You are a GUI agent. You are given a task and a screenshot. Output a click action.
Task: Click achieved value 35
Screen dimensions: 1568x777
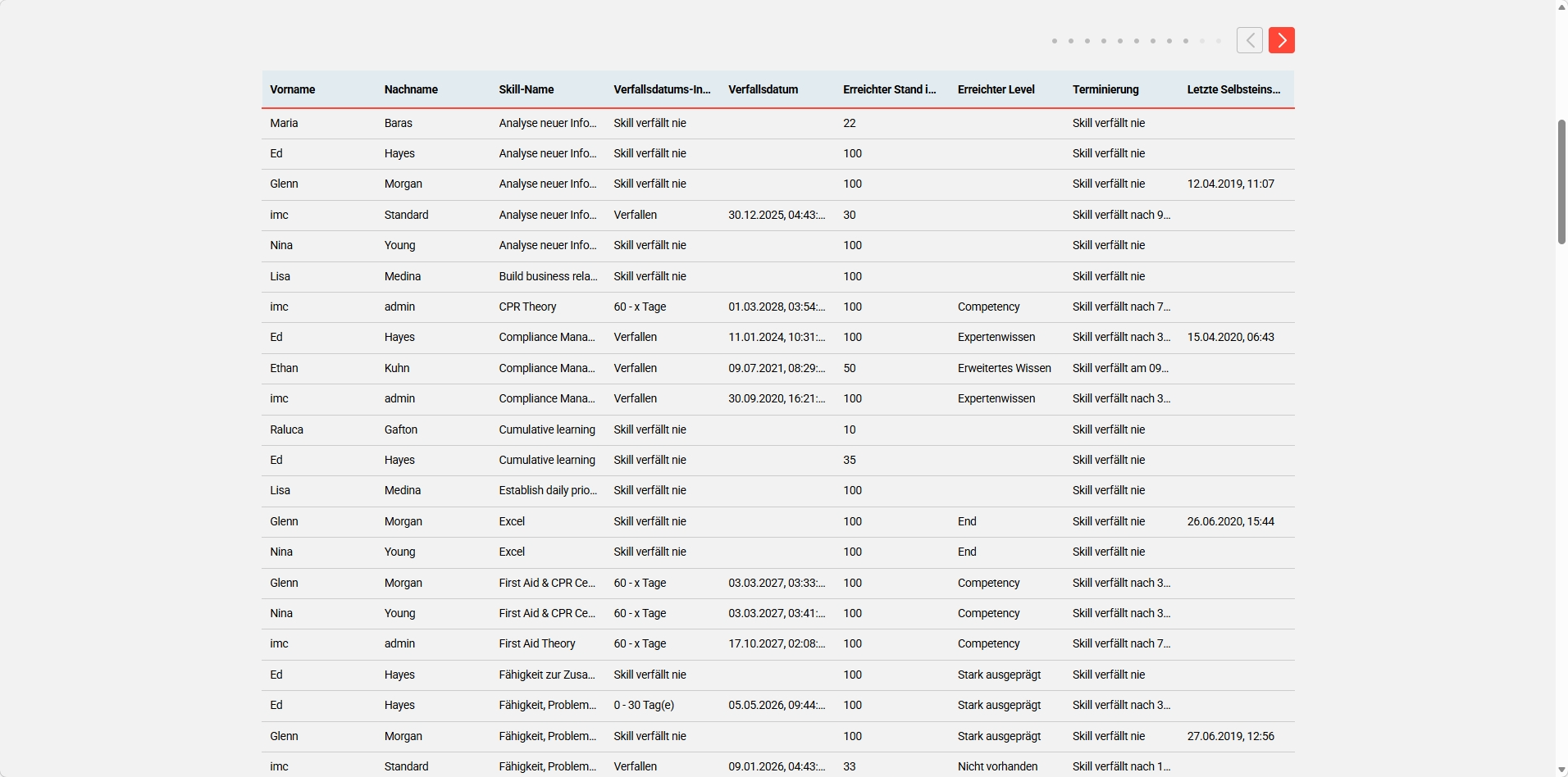click(850, 460)
